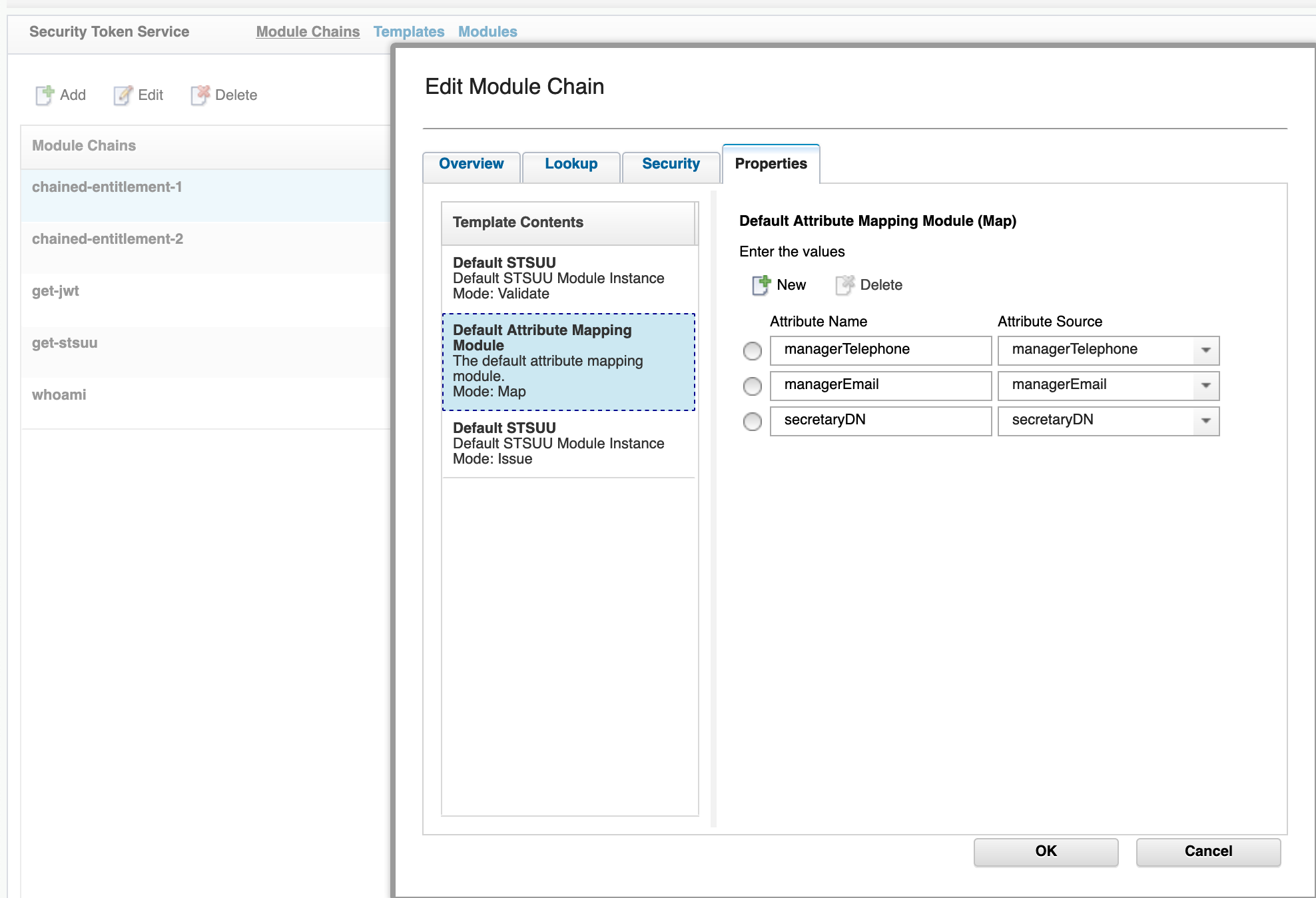Open the Templates link
1316x898 pixels.
point(408,32)
